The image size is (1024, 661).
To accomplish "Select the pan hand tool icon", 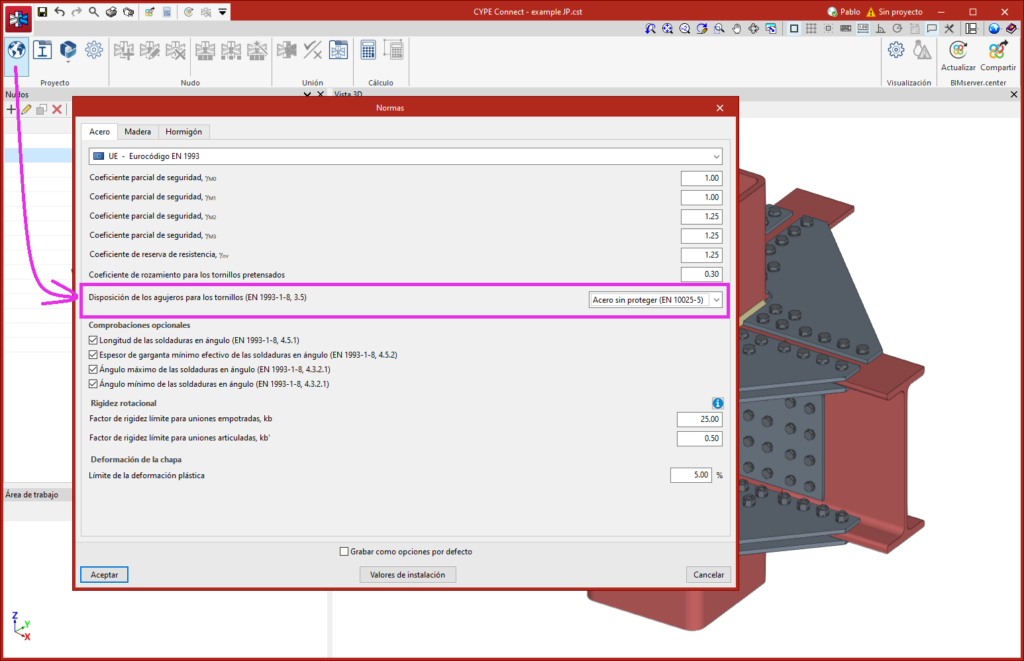I will (x=736, y=29).
